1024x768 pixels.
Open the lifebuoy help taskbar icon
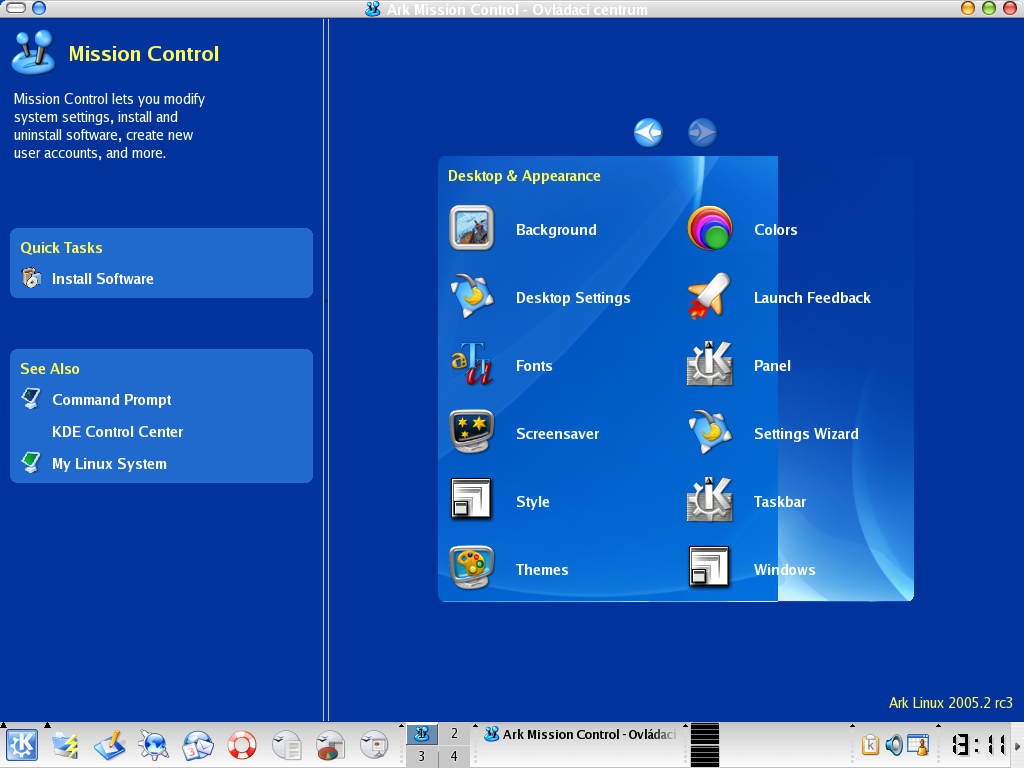tap(242, 745)
